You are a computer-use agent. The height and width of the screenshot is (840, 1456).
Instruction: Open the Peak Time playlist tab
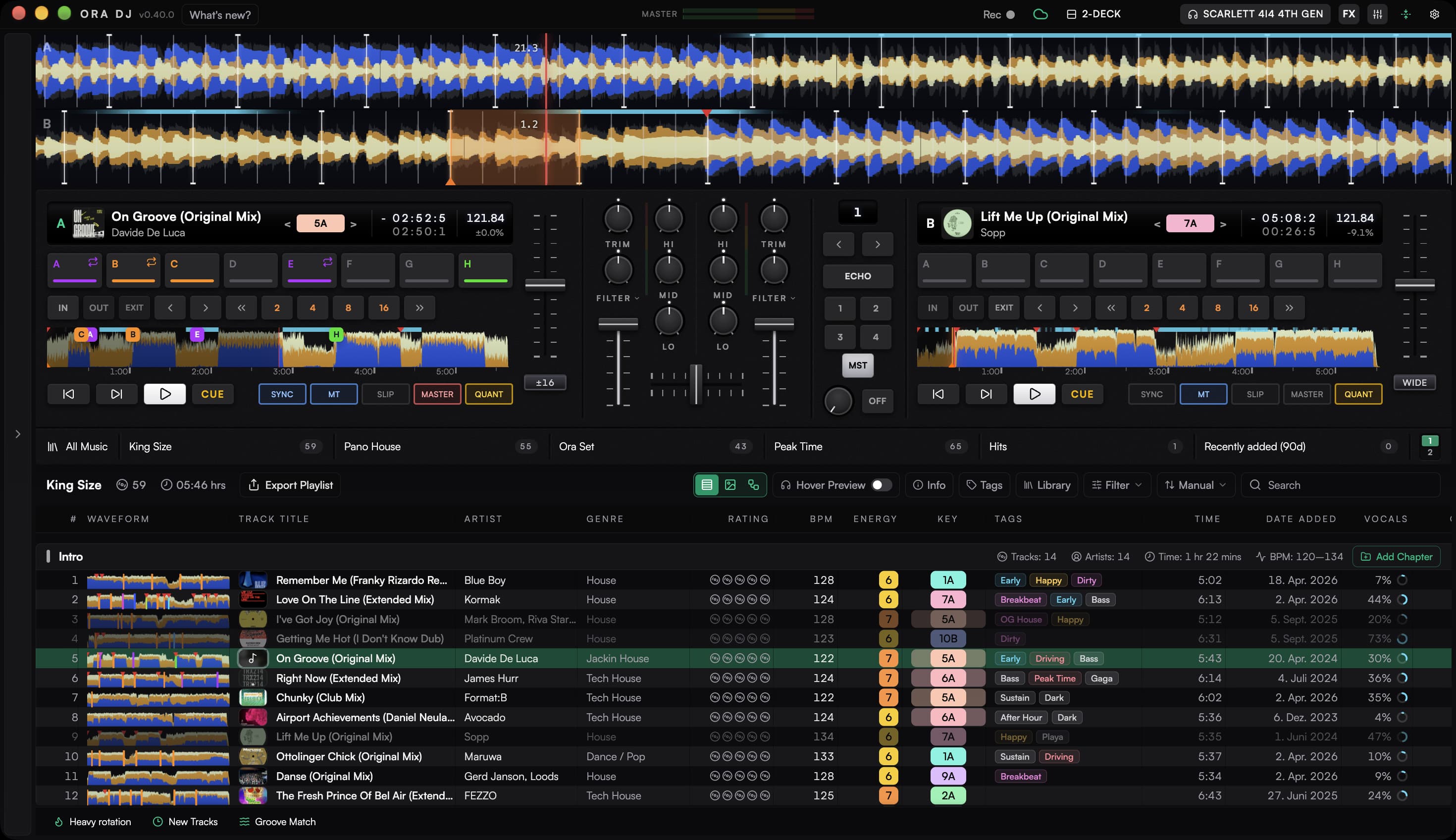pyautogui.click(x=871, y=447)
